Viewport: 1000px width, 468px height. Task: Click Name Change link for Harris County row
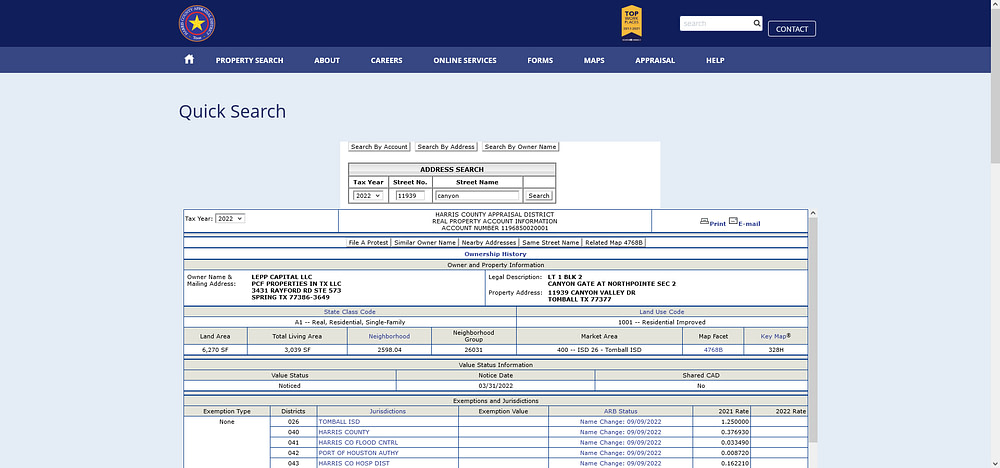621,432
